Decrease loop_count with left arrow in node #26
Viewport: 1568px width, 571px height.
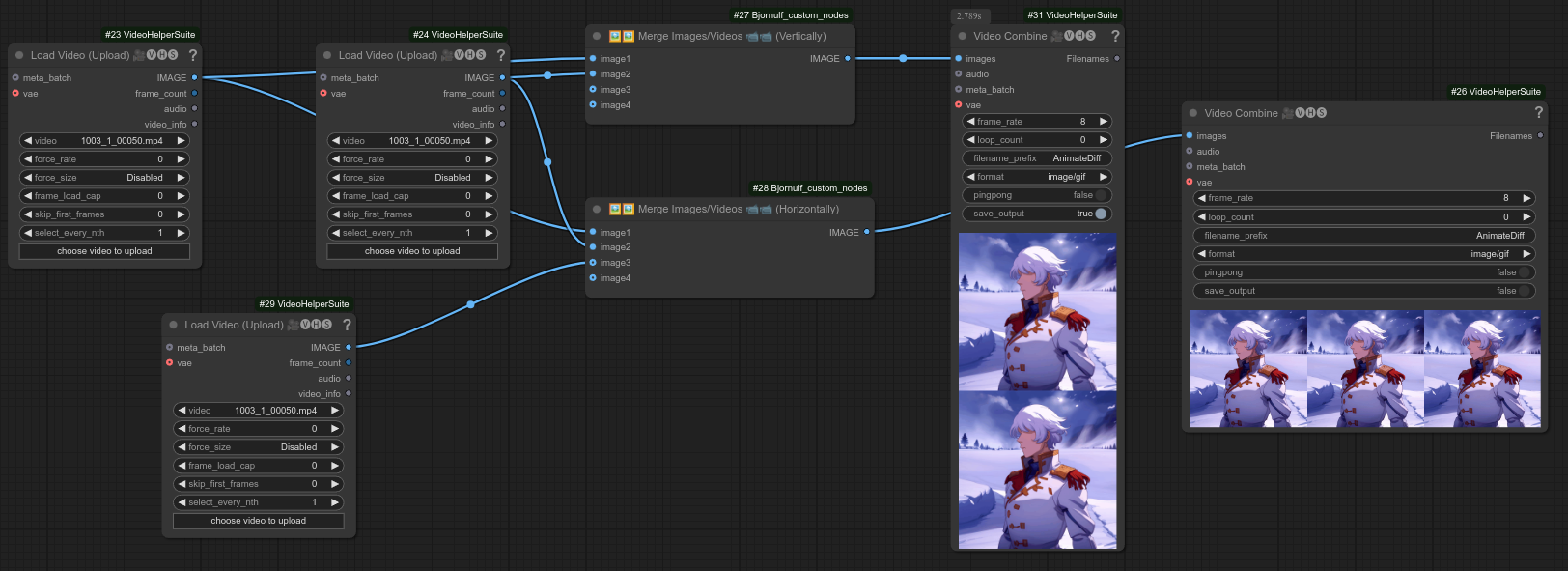click(x=1202, y=217)
